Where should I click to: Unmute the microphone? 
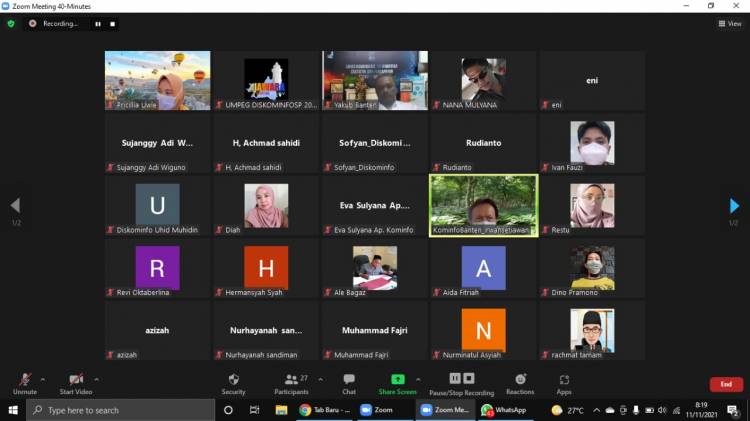pyautogui.click(x=25, y=384)
